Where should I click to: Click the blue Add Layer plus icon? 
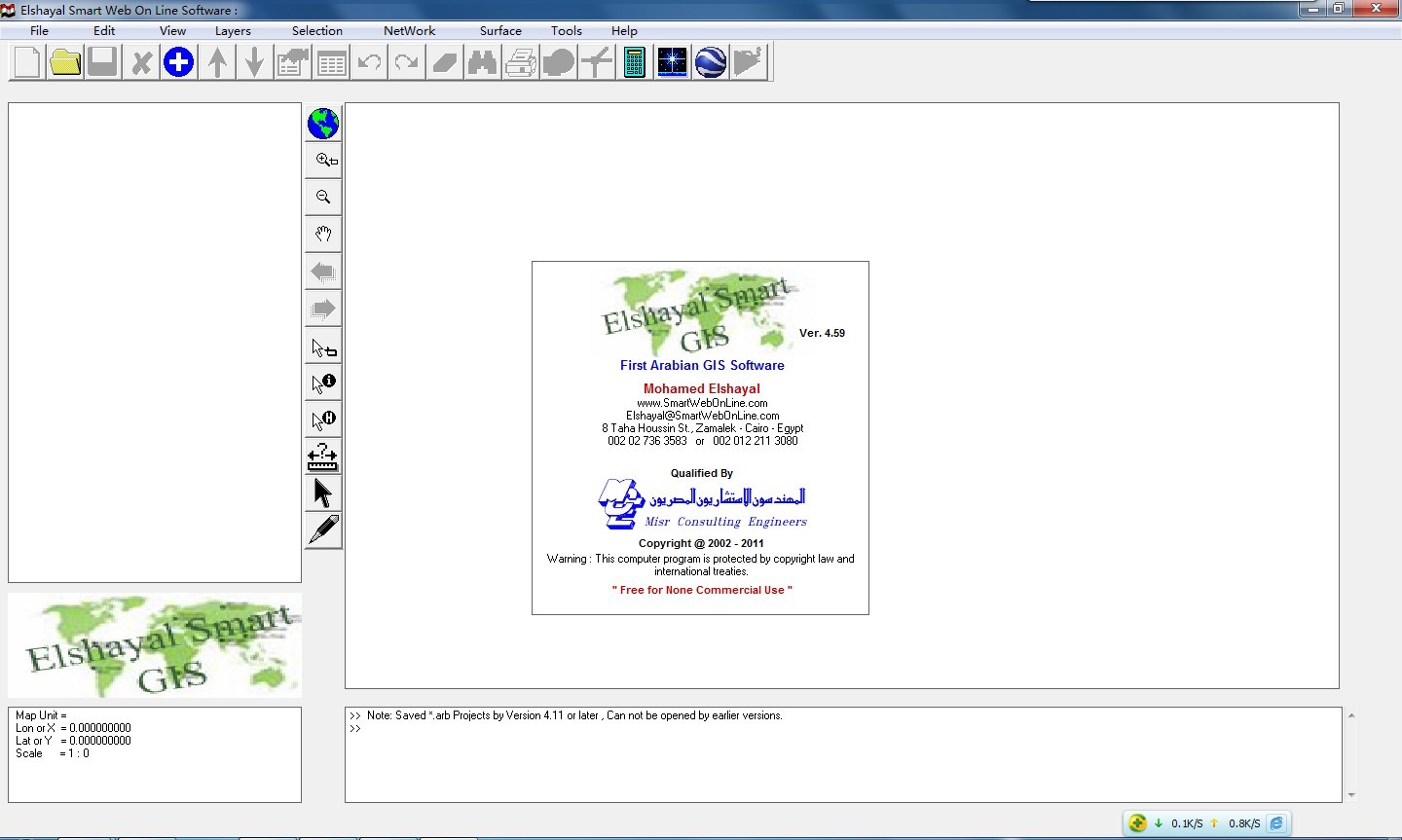tap(178, 63)
